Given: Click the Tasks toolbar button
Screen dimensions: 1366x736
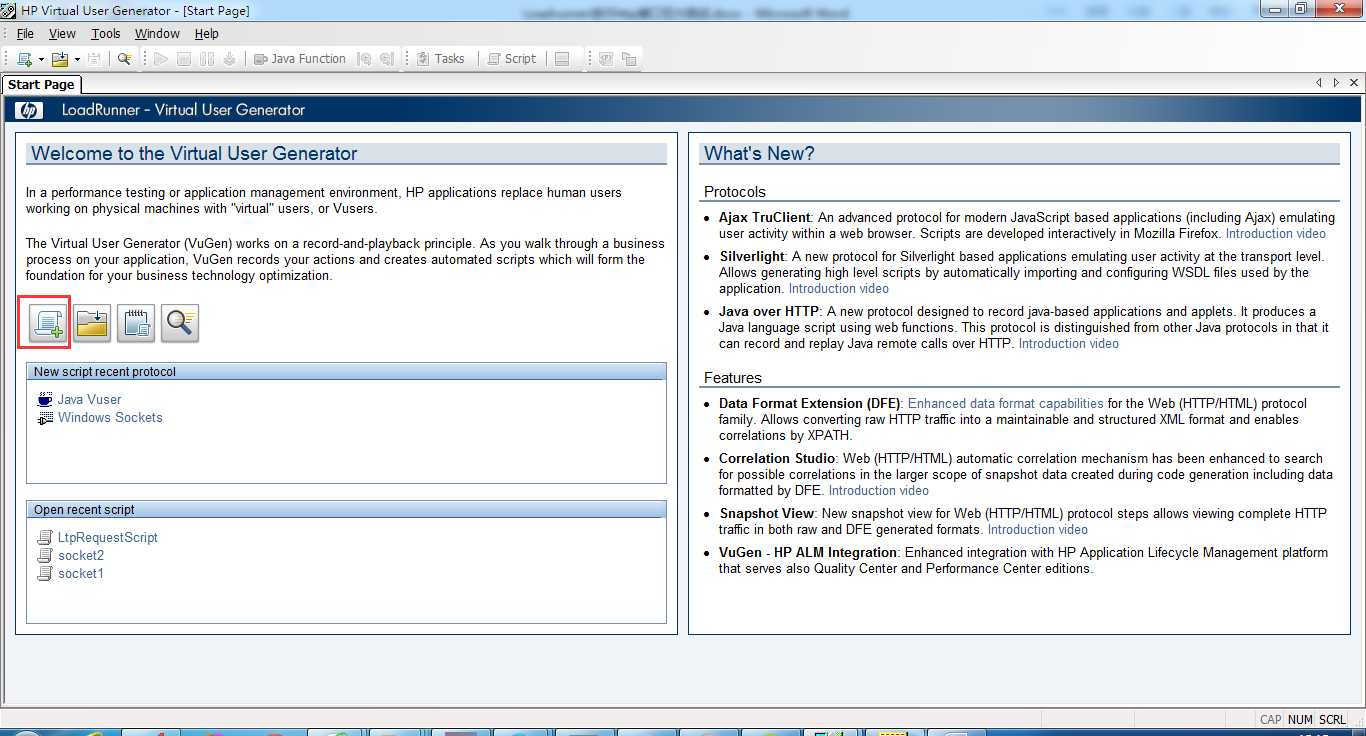Looking at the screenshot, I should coord(440,59).
